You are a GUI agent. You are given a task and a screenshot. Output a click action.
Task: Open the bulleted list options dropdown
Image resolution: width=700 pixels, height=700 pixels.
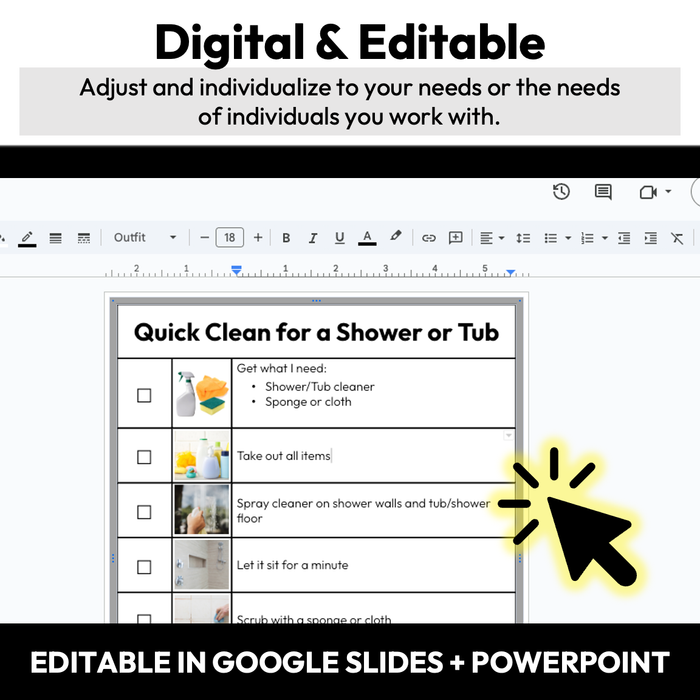(568, 238)
